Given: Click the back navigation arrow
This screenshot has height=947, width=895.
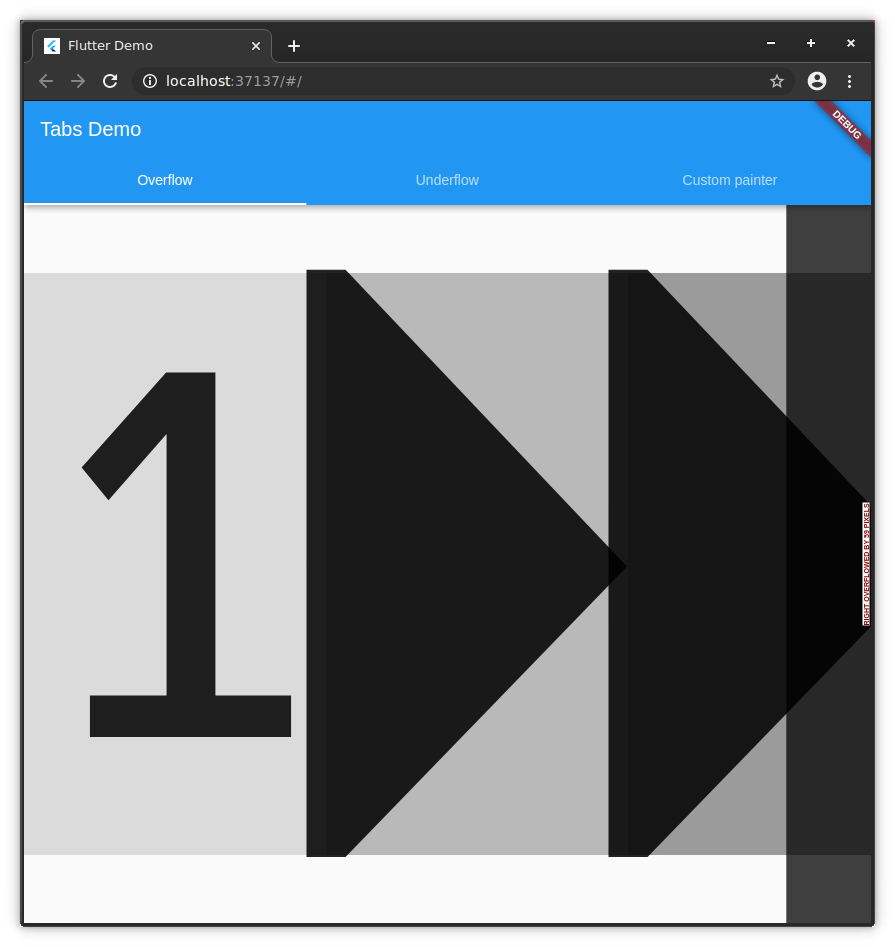Looking at the screenshot, I should coord(45,81).
